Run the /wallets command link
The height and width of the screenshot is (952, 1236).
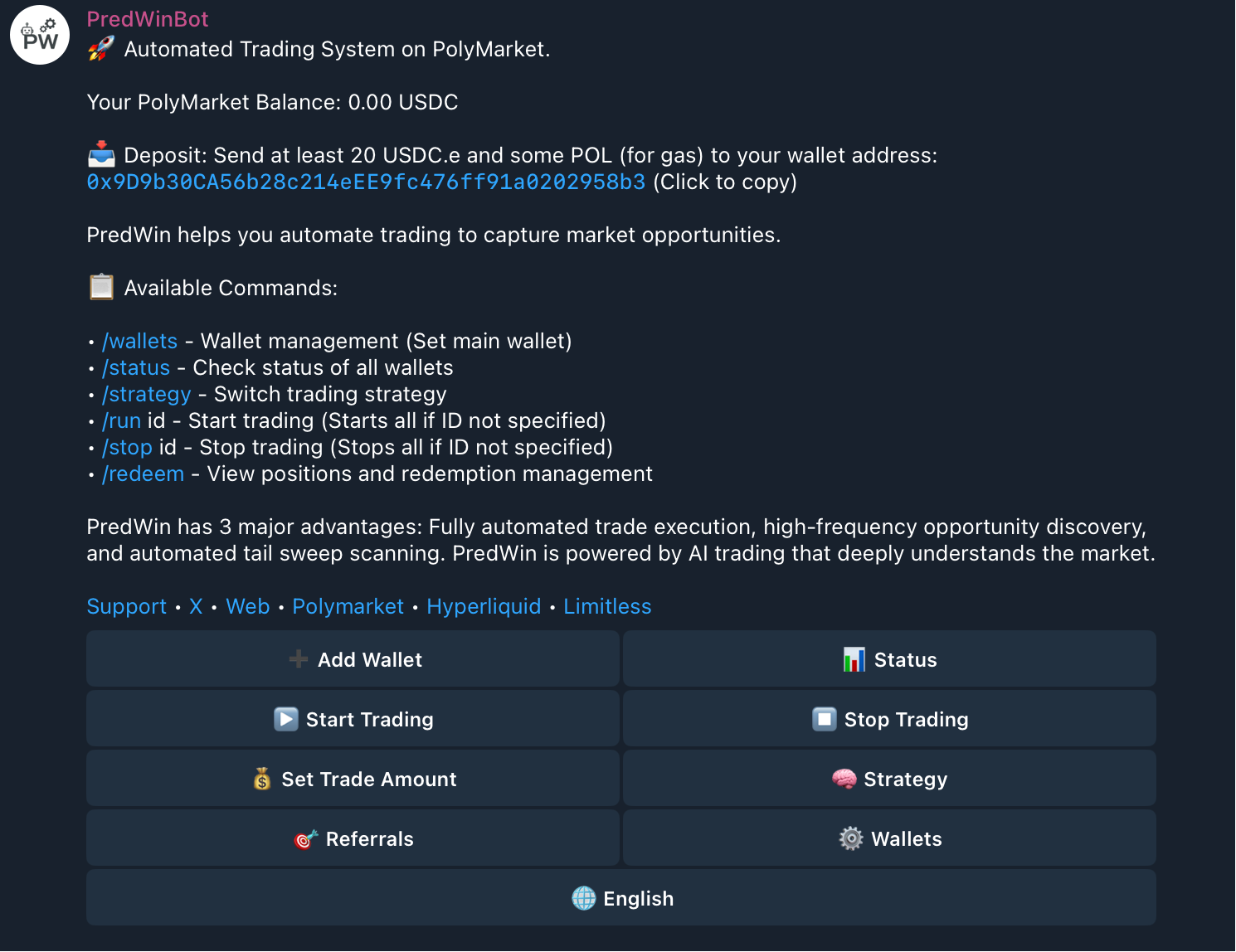[x=139, y=341]
